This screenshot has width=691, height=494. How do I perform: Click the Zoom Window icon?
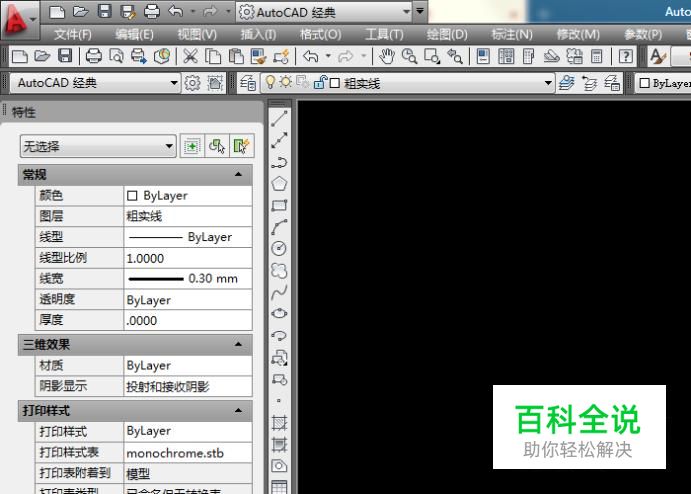432,56
